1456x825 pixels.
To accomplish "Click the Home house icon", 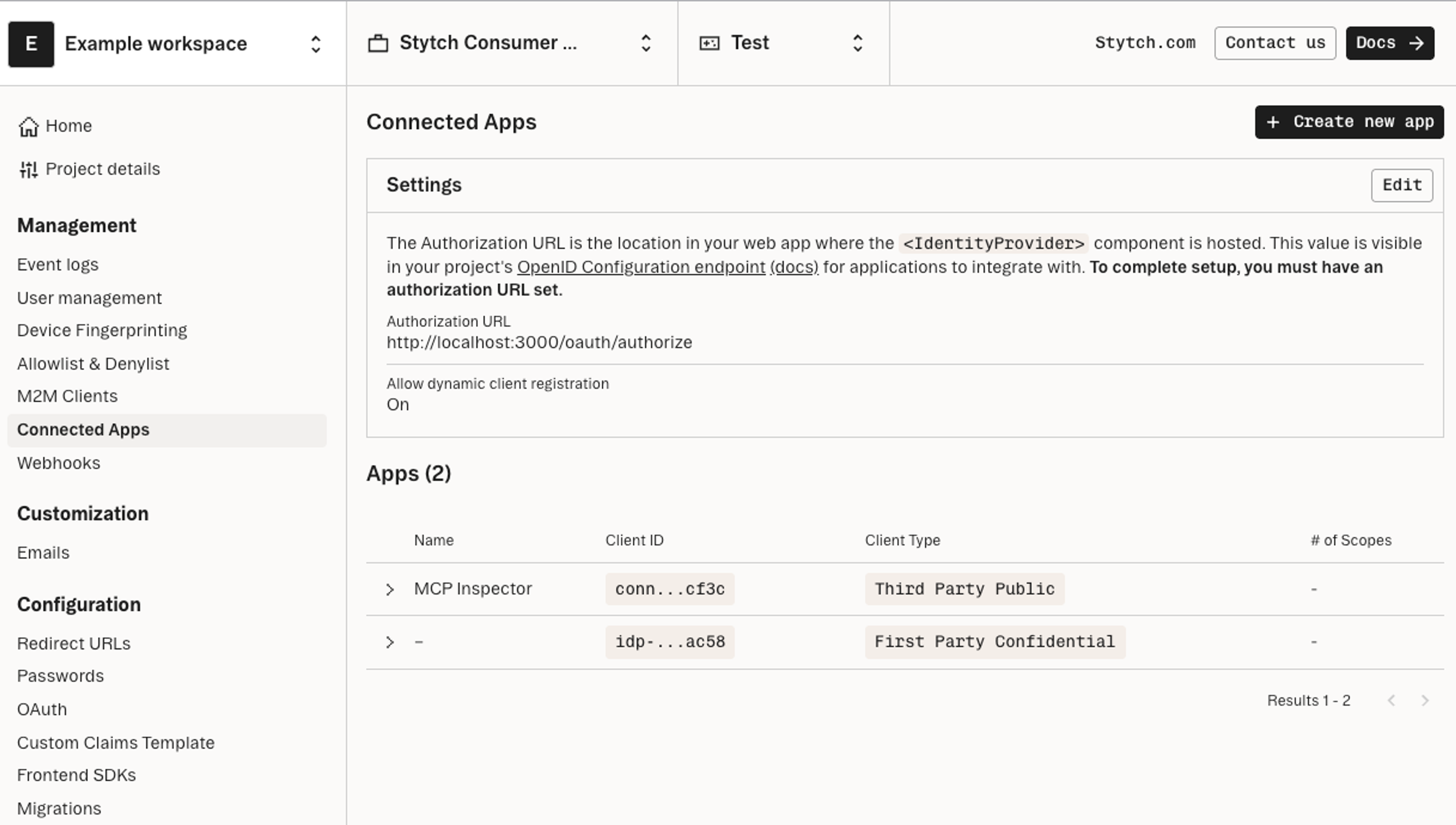I will pyautogui.click(x=28, y=126).
